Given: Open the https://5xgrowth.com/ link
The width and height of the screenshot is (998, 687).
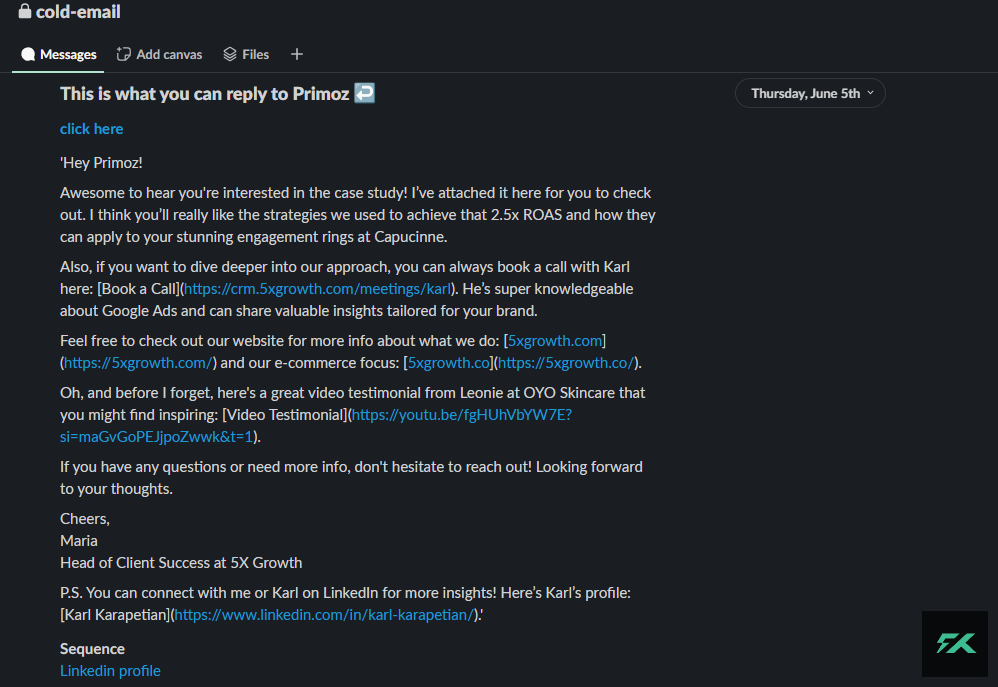Looking at the screenshot, I should click(x=138, y=363).
